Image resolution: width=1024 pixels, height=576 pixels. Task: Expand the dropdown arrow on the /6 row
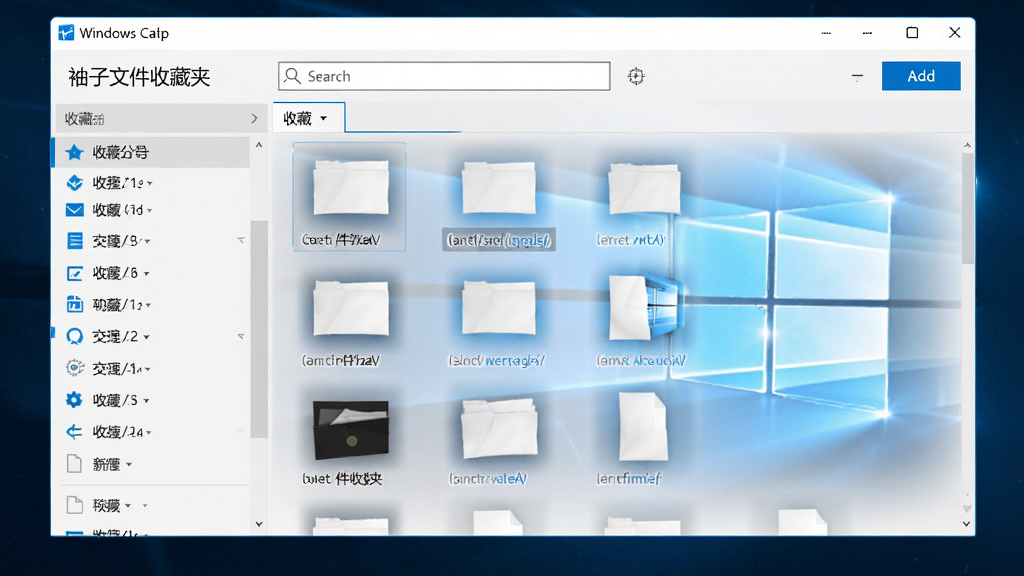[x=146, y=274]
